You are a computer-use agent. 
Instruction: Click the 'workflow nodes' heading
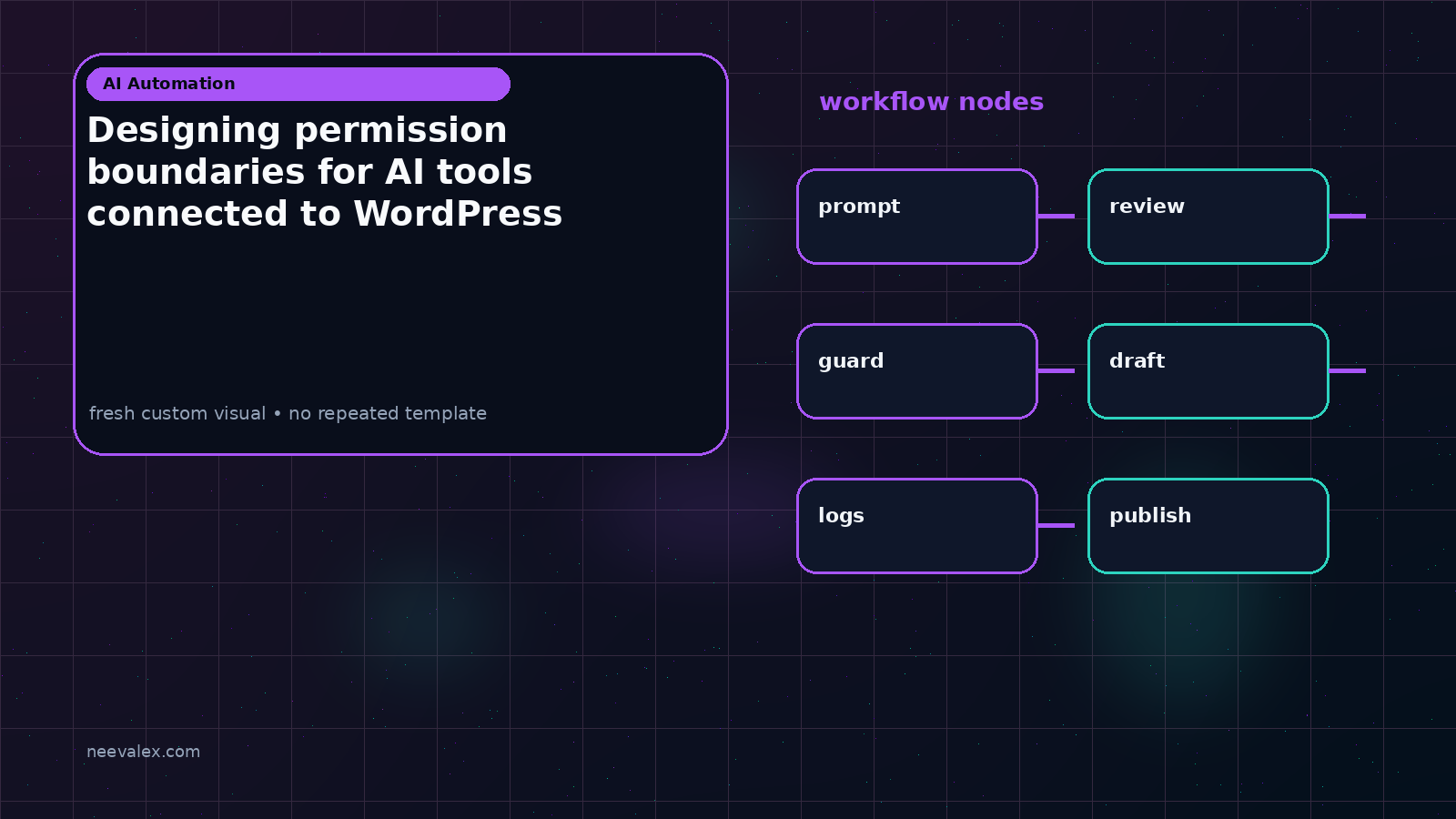click(932, 102)
